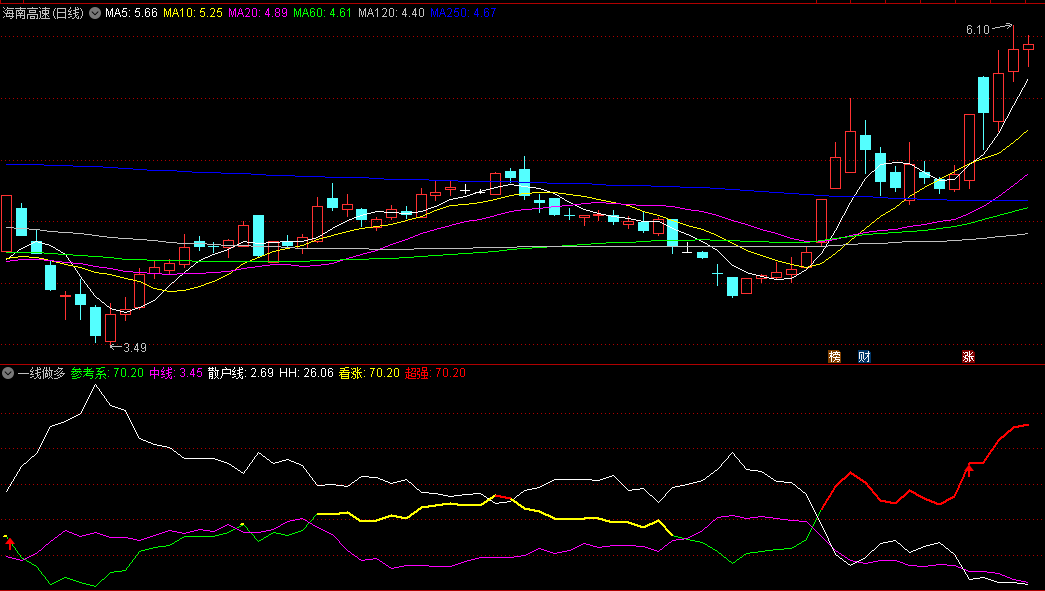This screenshot has height=591, width=1045.
Task: Click the yellow dot on green indicator line
Action: tap(242, 523)
